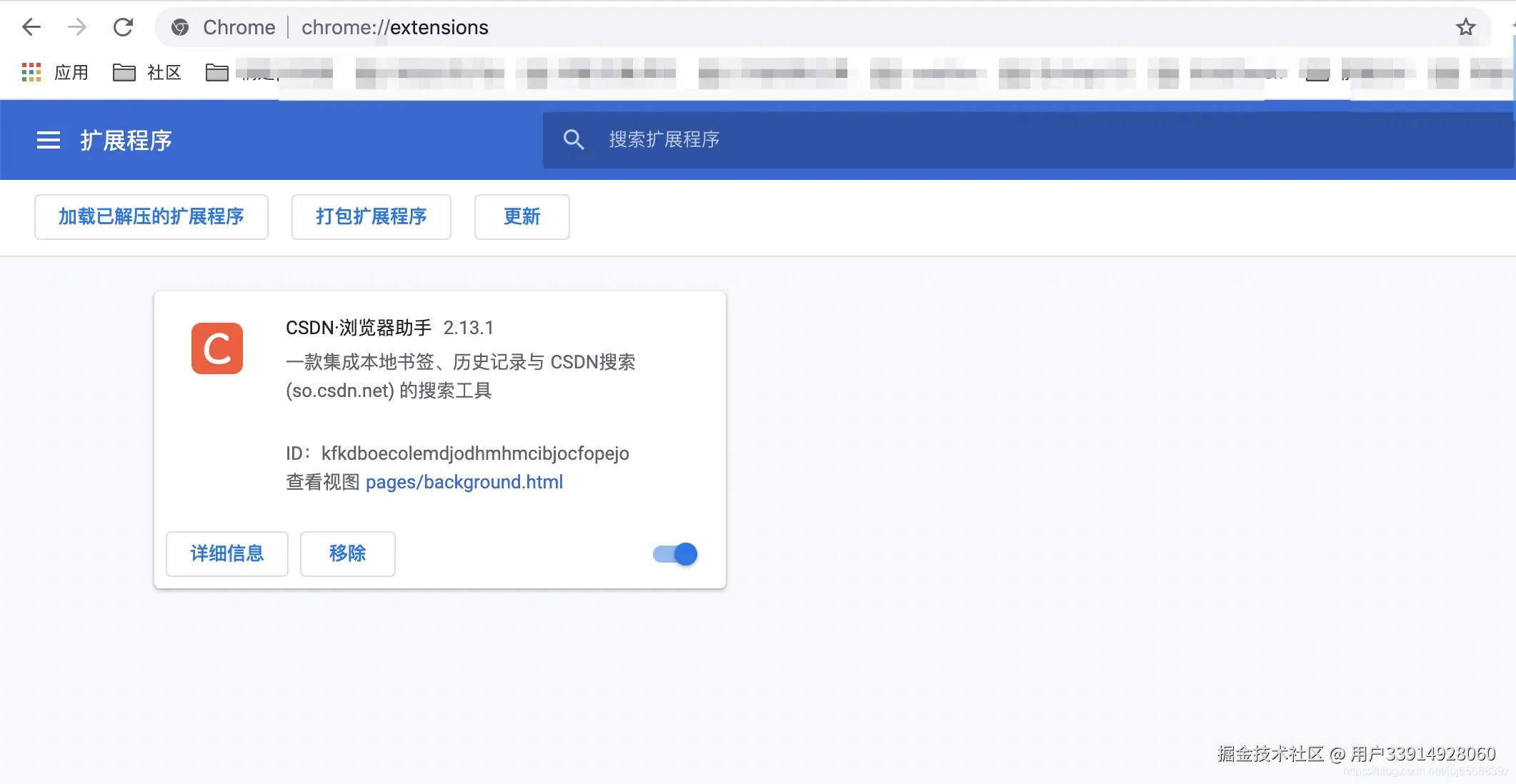Click the search magnifier icon
This screenshot has height=784, width=1516.
[x=574, y=139]
